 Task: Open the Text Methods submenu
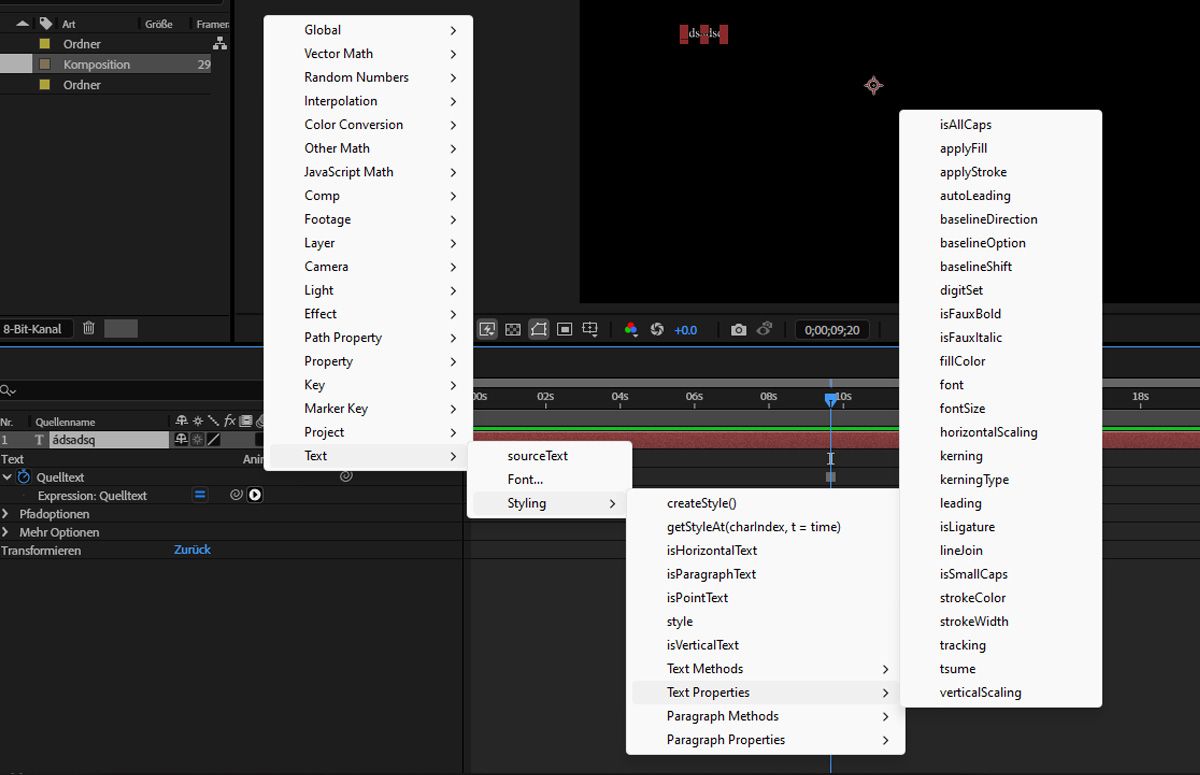765,669
